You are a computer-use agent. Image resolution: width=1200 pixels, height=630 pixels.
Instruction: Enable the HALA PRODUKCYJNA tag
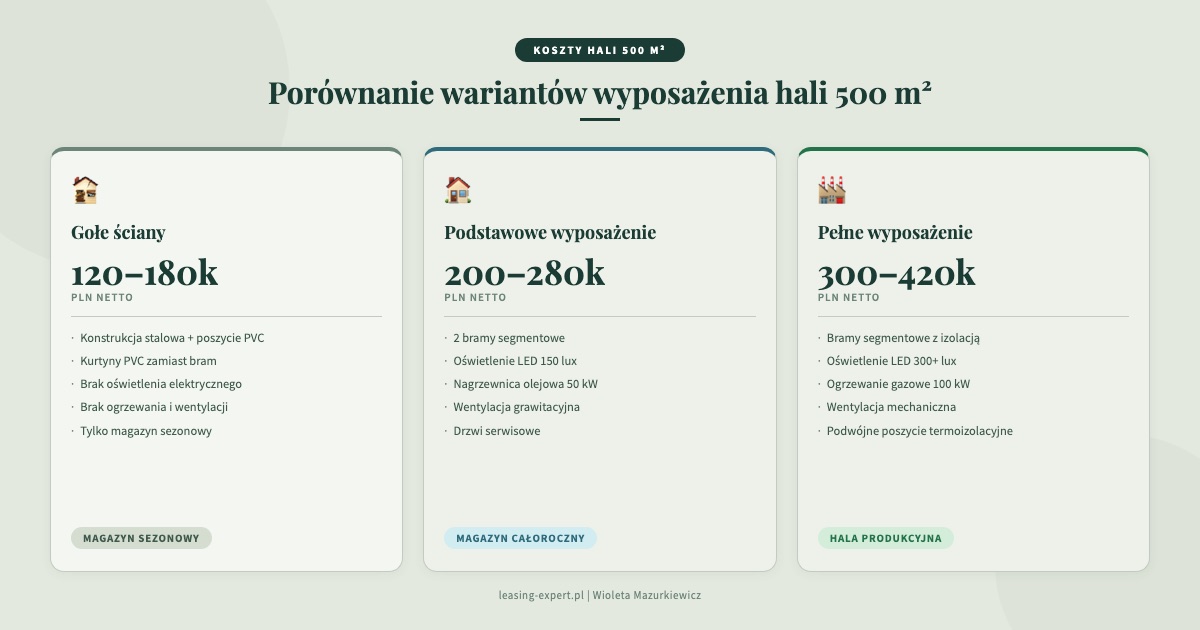pyautogui.click(x=886, y=537)
